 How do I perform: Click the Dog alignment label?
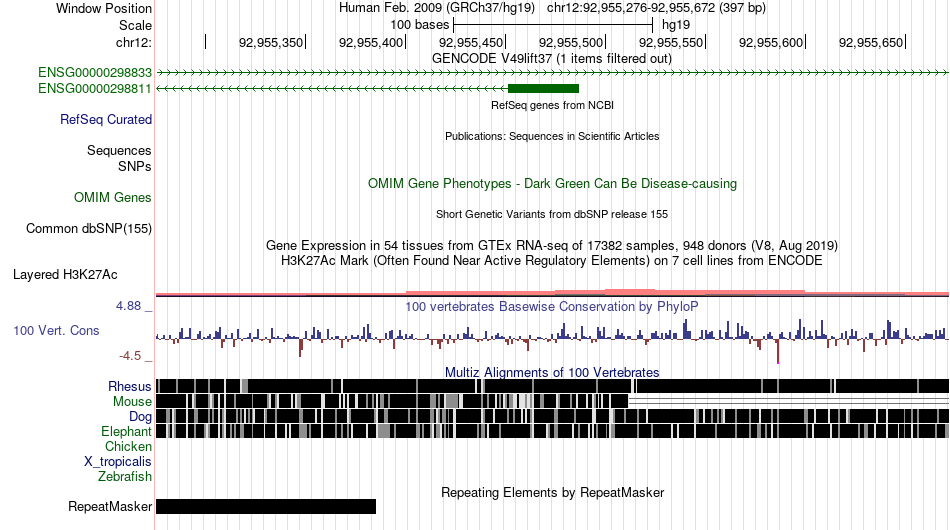pyautogui.click(x=140, y=417)
